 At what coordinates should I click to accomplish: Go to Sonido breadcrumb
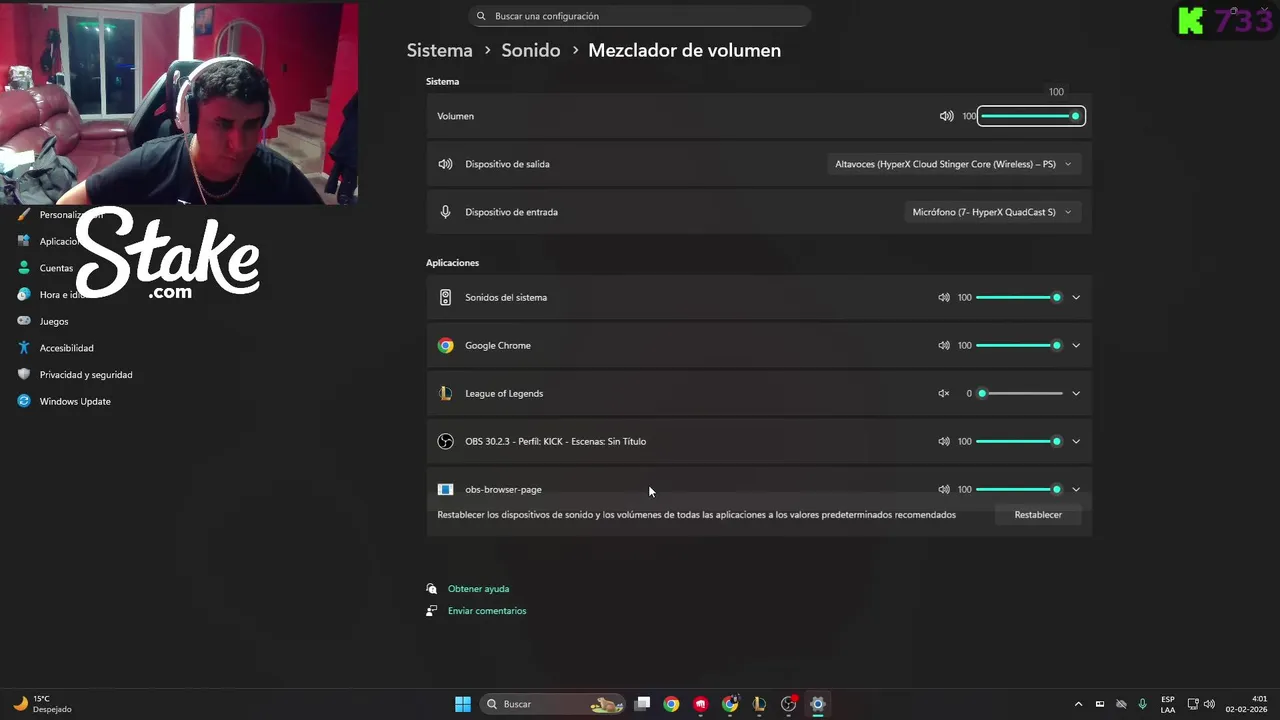click(531, 50)
